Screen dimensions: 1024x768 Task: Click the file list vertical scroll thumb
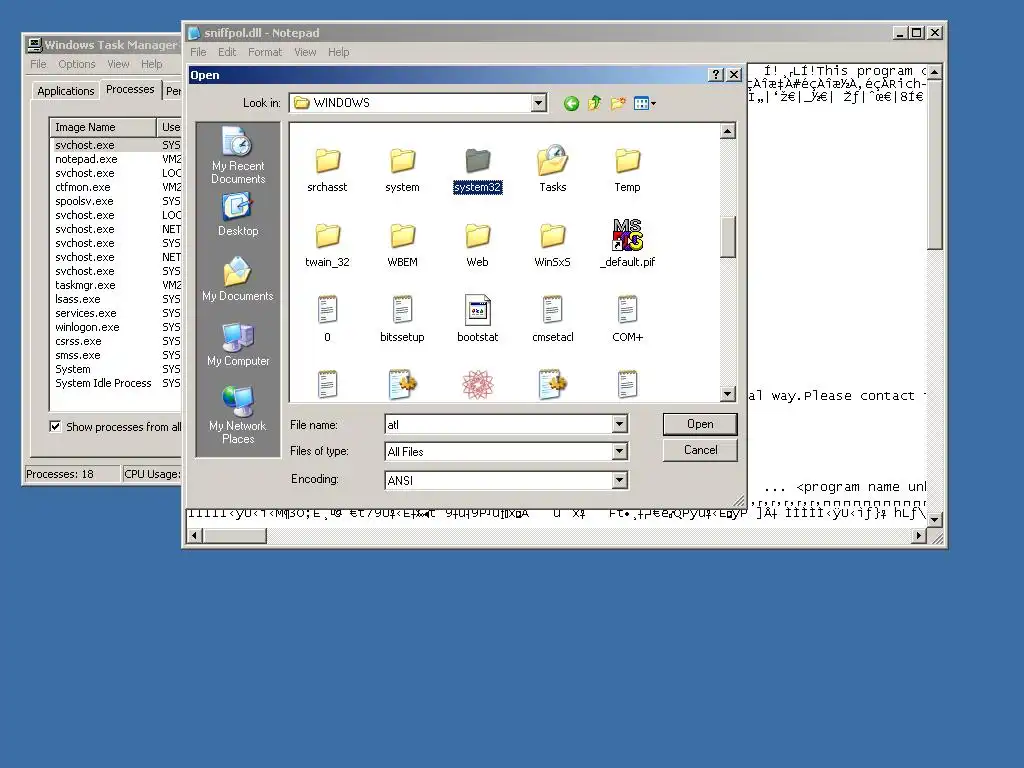click(x=728, y=237)
